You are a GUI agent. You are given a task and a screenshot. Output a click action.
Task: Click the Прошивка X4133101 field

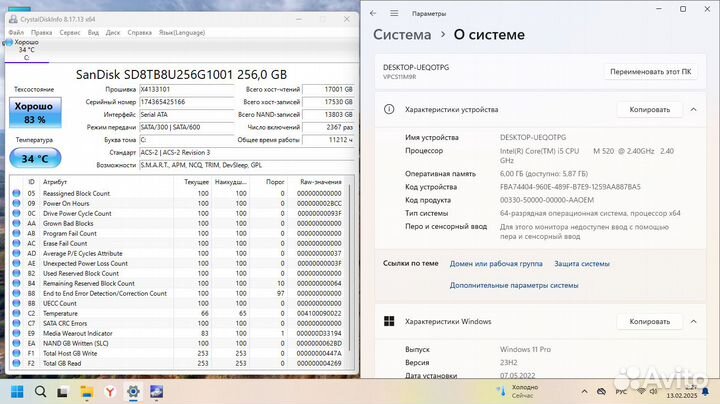186,90
